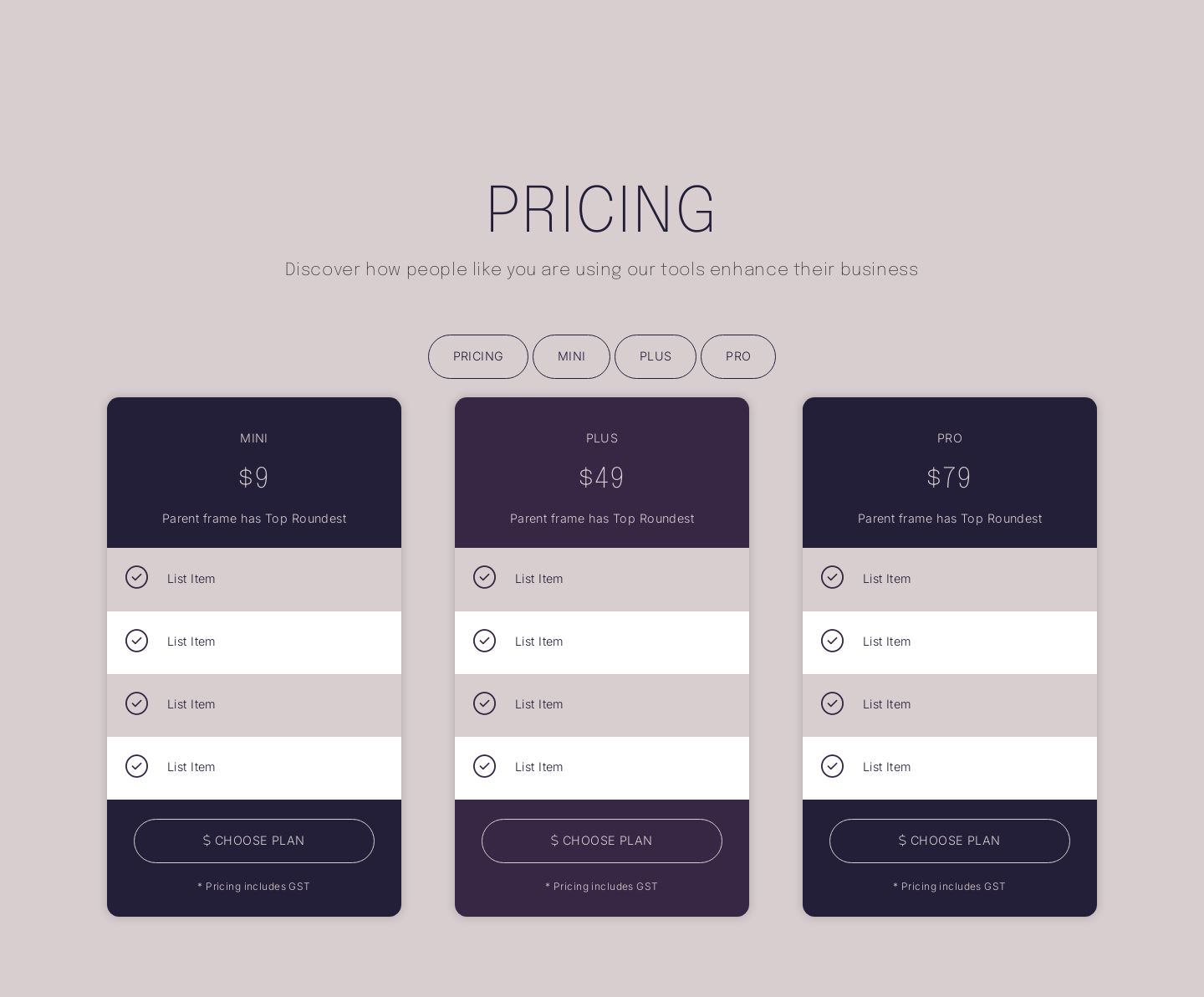1204x997 pixels.
Task: Click the $9 price in MINI card
Action: click(254, 478)
